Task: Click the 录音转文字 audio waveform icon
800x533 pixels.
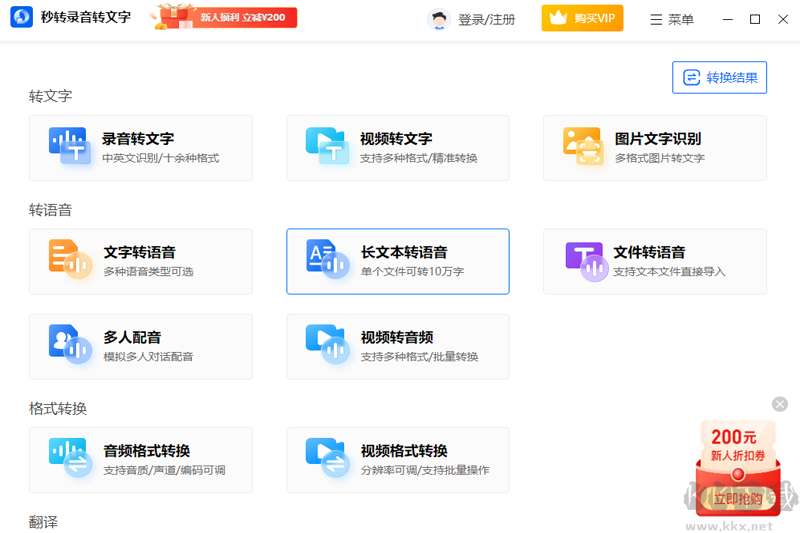Action: (x=69, y=146)
